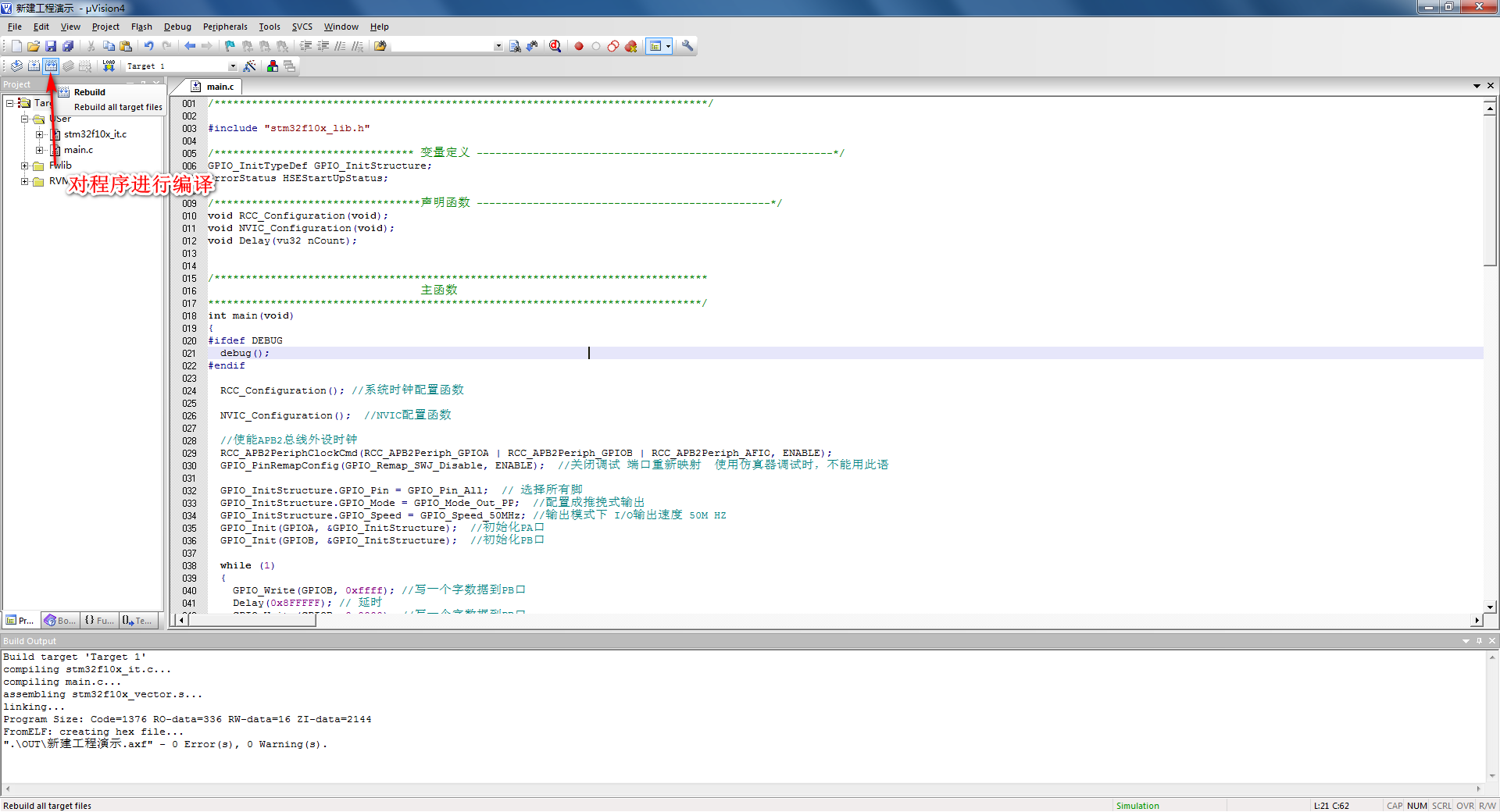Expand the RVMDK folder node
Screen dimensions: 1500x812
(x=24, y=181)
